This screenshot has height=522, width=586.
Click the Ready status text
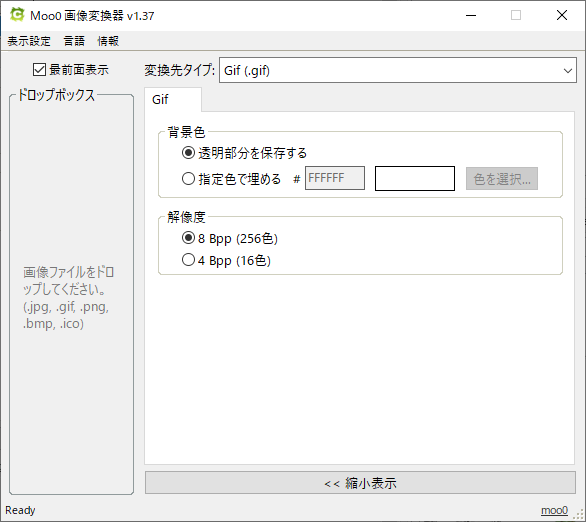tap(20, 510)
